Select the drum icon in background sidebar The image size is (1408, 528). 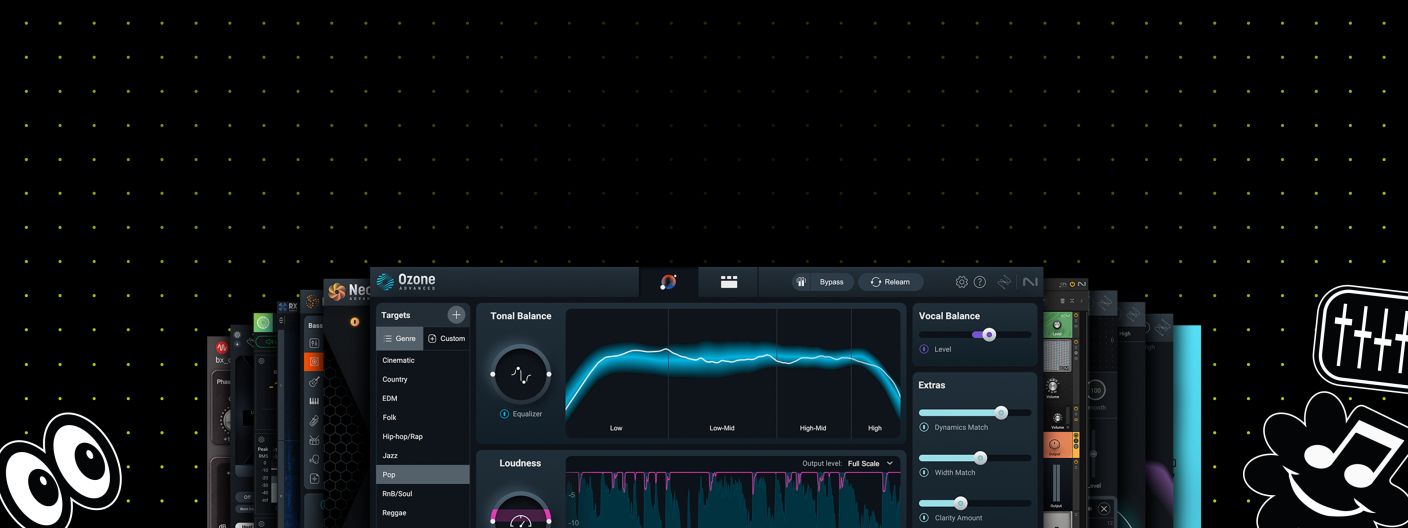(x=314, y=440)
